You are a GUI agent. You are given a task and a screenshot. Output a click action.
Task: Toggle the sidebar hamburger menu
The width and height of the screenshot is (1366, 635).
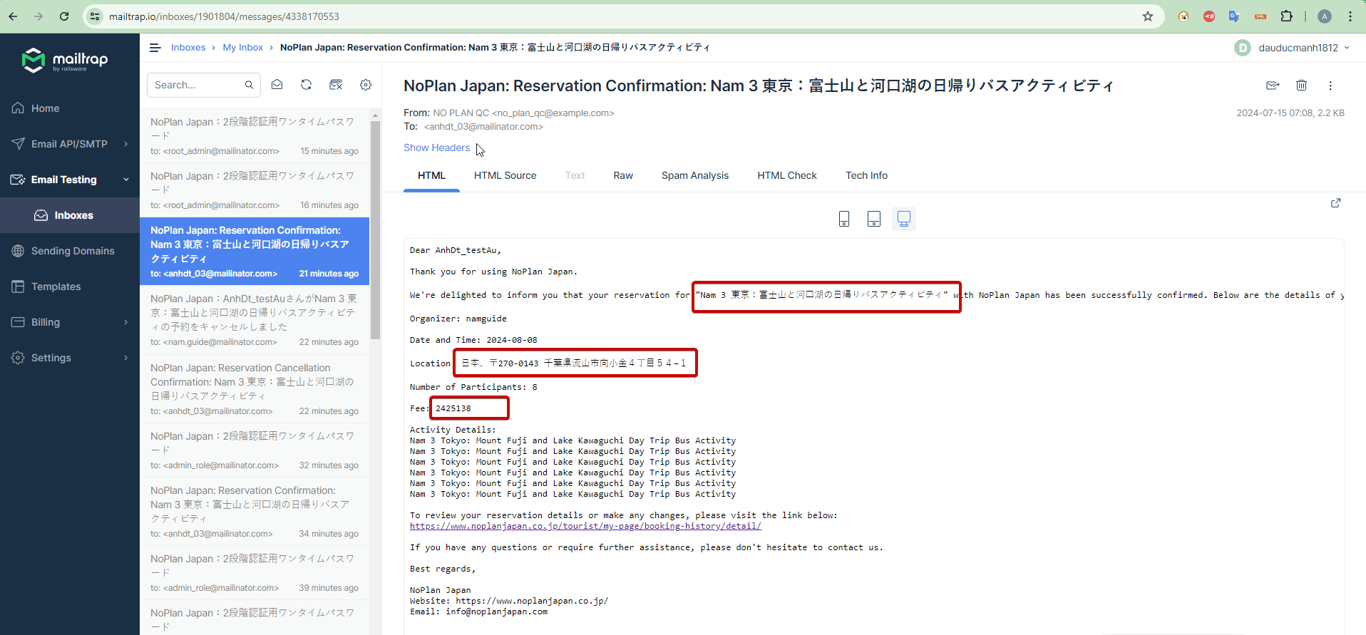click(155, 47)
